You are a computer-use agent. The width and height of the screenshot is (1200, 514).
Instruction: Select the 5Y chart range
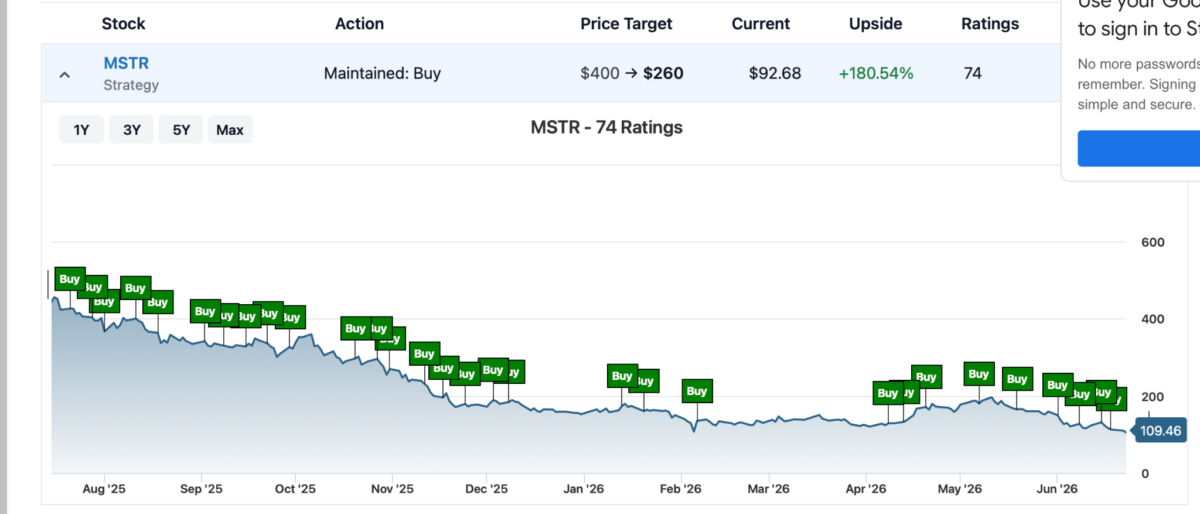pyautogui.click(x=181, y=129)
